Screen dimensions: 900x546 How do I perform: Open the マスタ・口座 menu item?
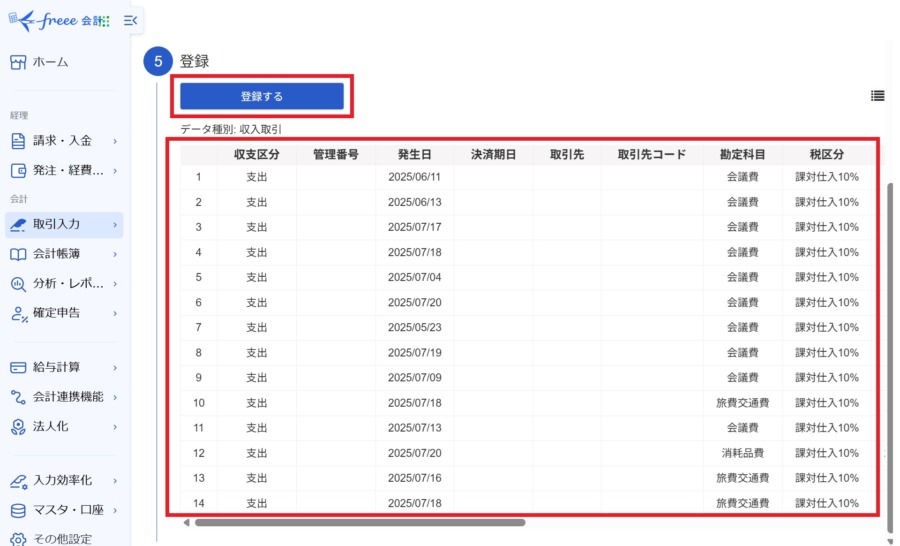(64, 510)
